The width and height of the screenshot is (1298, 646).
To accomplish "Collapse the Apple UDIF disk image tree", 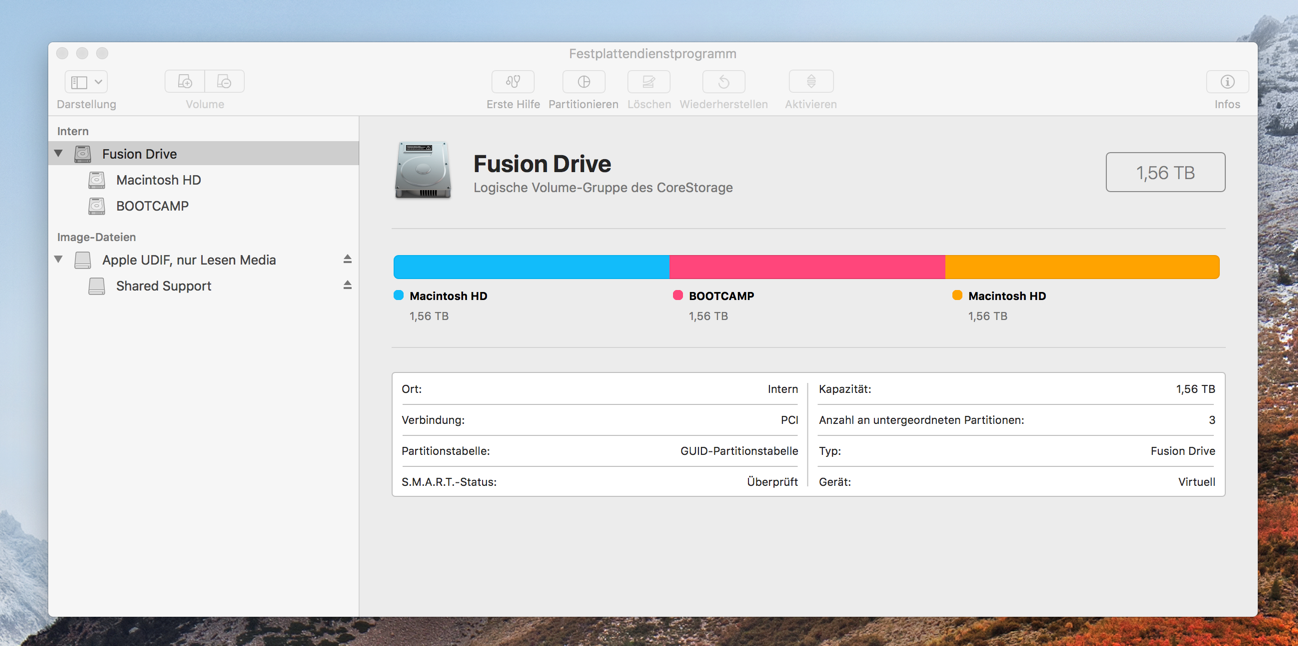I will pos(59,260).
